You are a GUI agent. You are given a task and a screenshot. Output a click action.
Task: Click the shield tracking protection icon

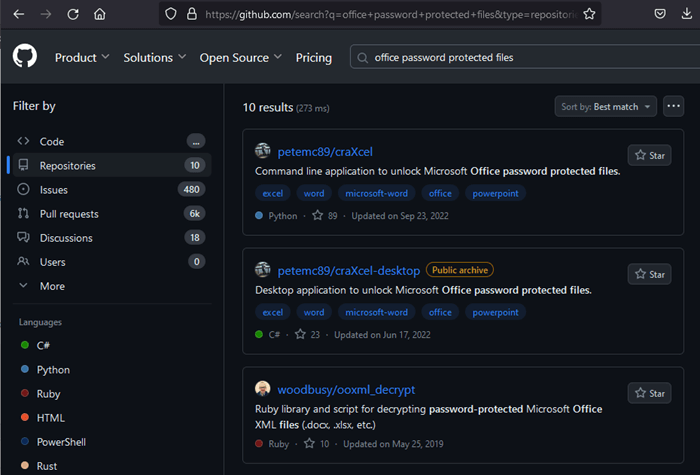click(171, 14)
